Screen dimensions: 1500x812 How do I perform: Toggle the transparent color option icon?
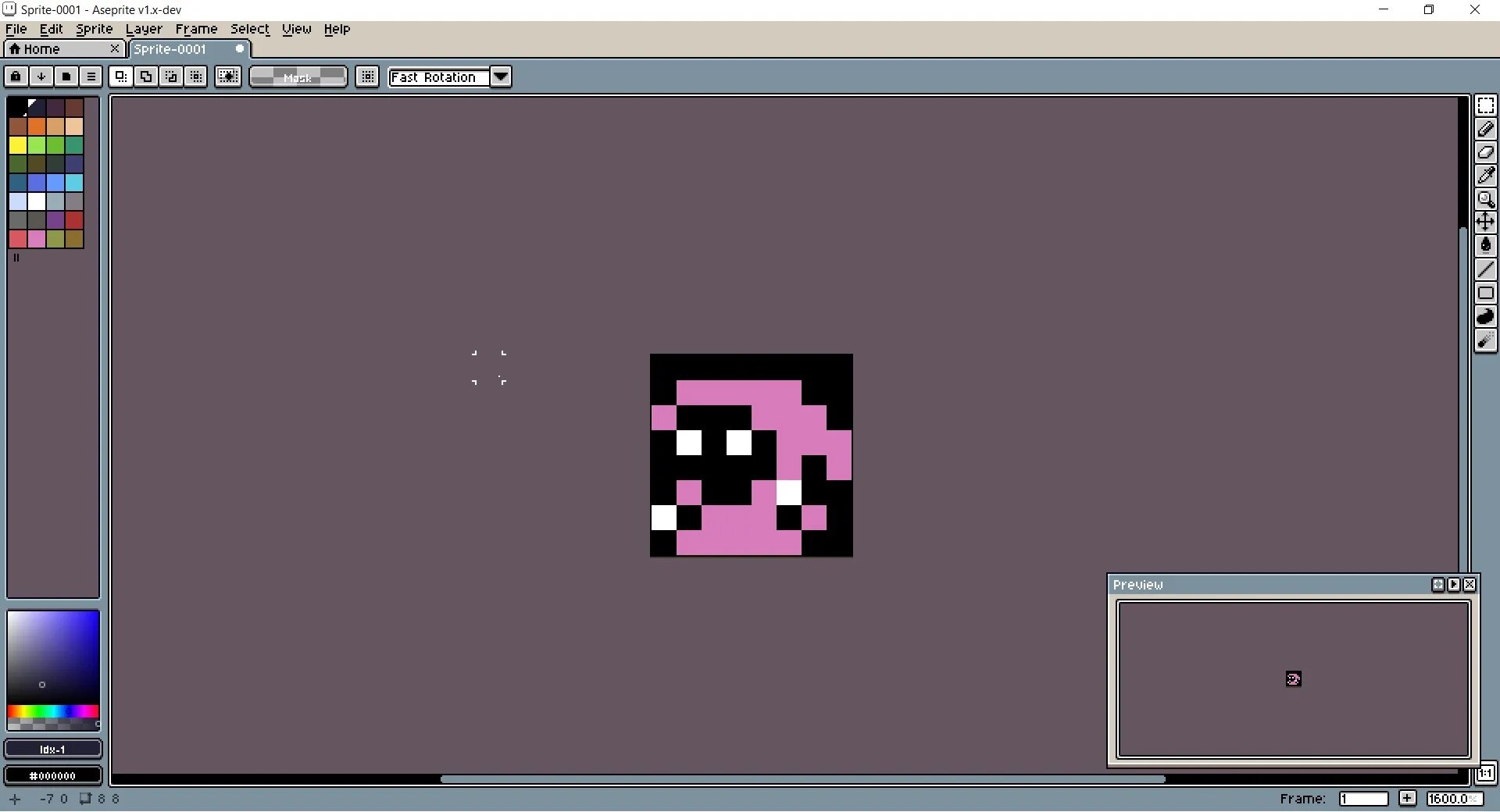(x=228, y=77)
